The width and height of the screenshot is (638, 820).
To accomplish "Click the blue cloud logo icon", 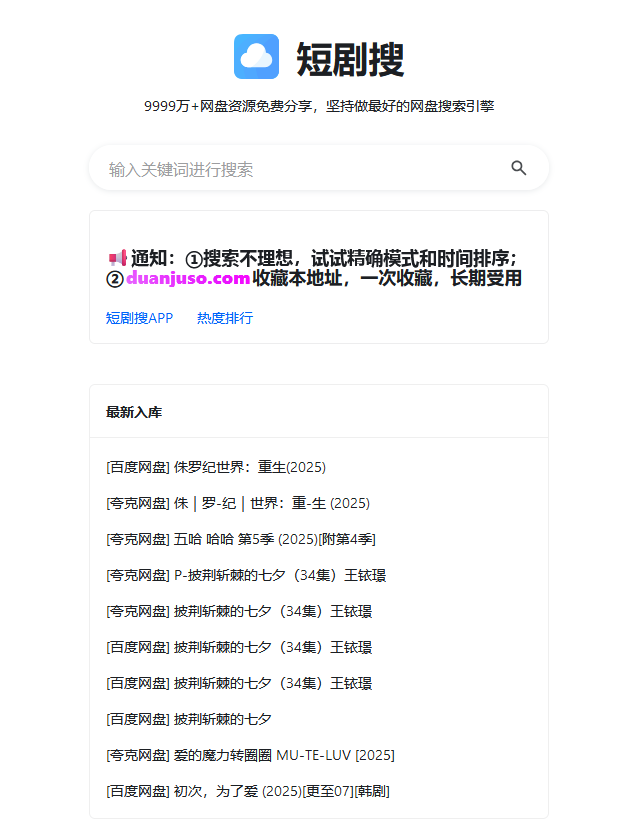I will (x=256, y=57).
